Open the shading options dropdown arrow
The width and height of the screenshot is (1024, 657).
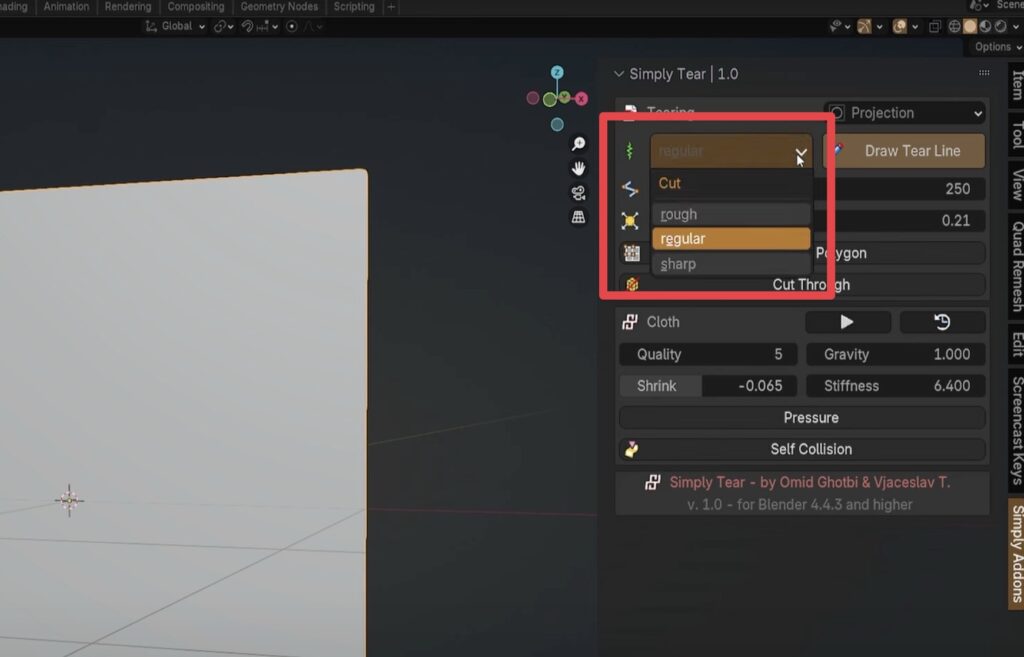(1015, 27)
